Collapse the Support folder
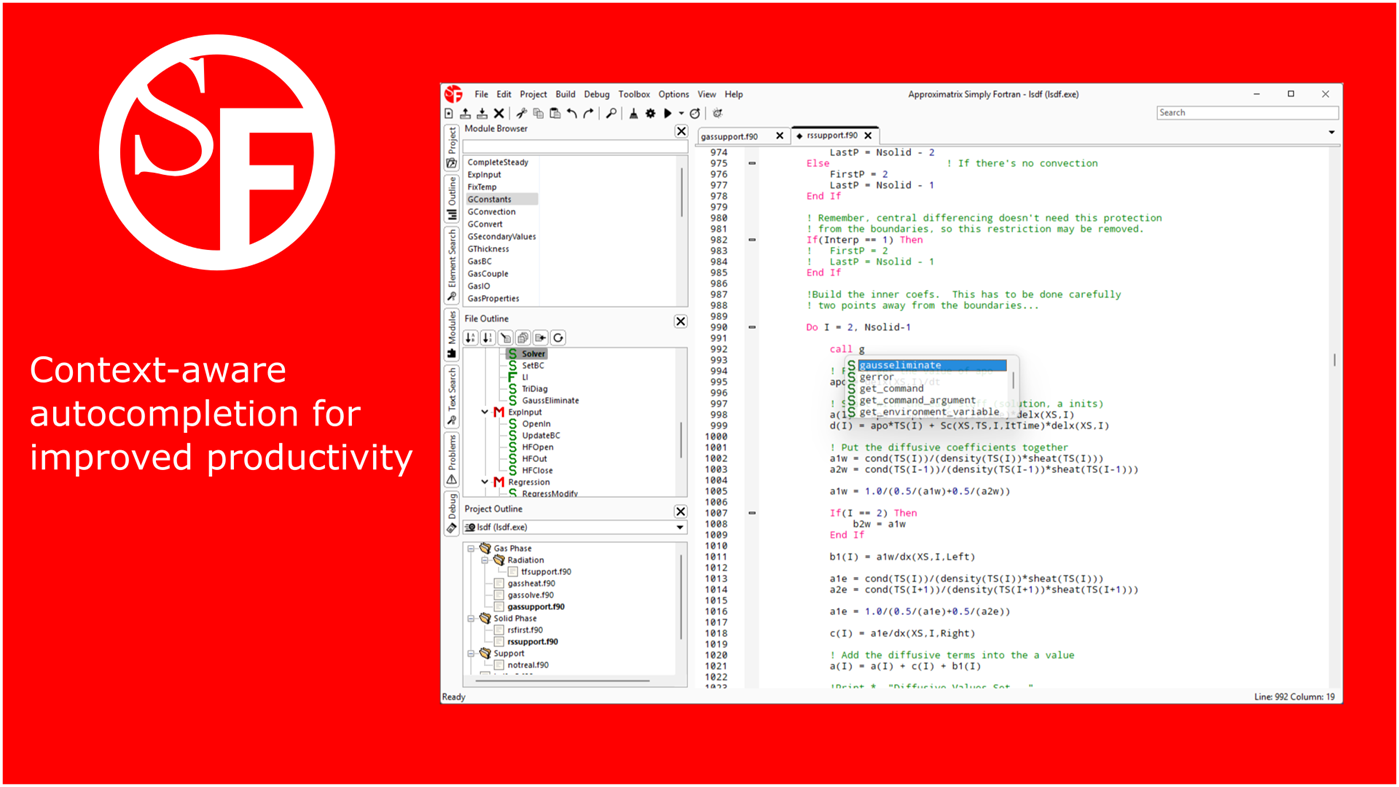The width and height of the screenshot is (1399, 787). (x=471, y=653)
